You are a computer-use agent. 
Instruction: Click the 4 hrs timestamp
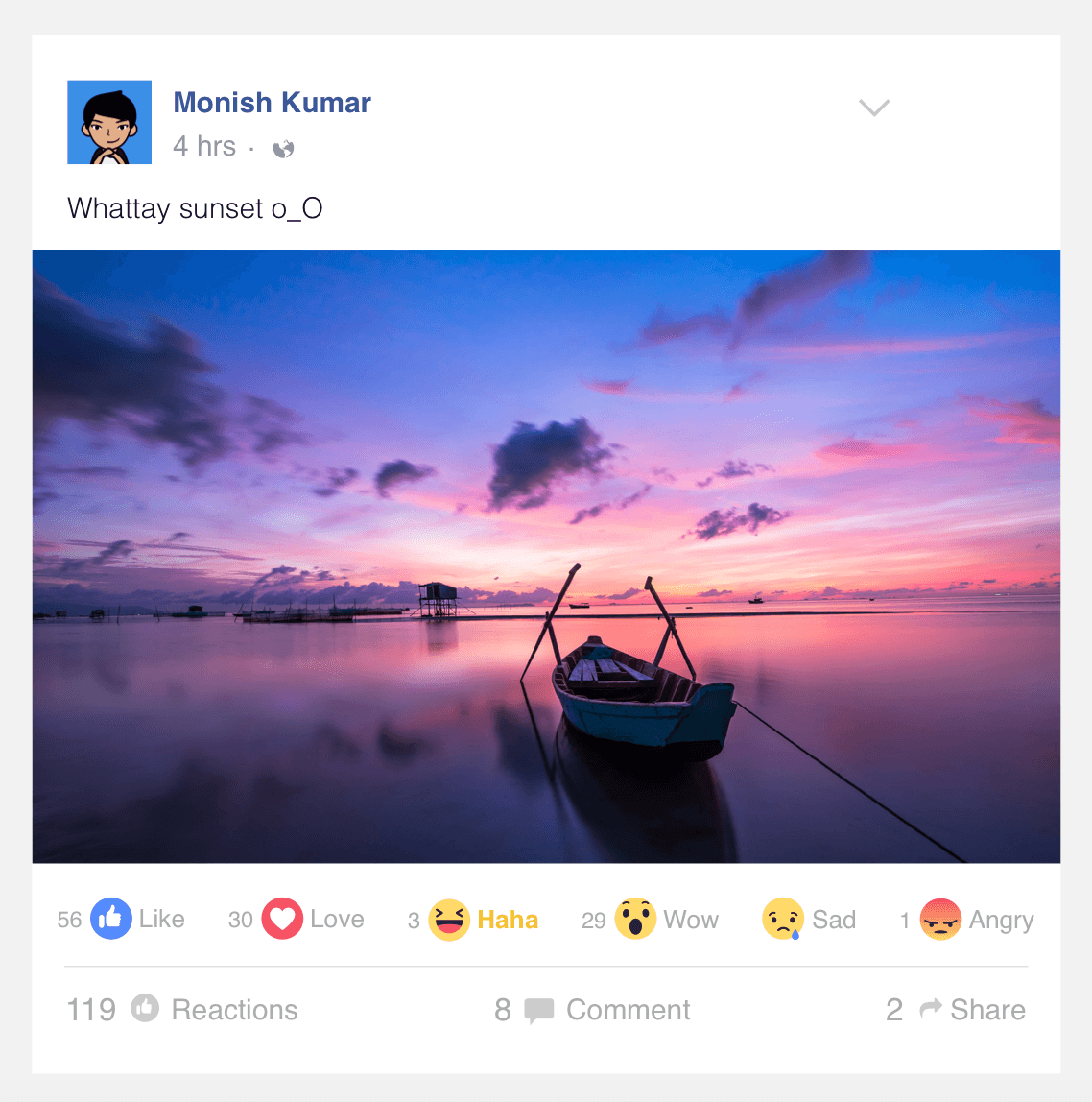[x=204, y=146]
